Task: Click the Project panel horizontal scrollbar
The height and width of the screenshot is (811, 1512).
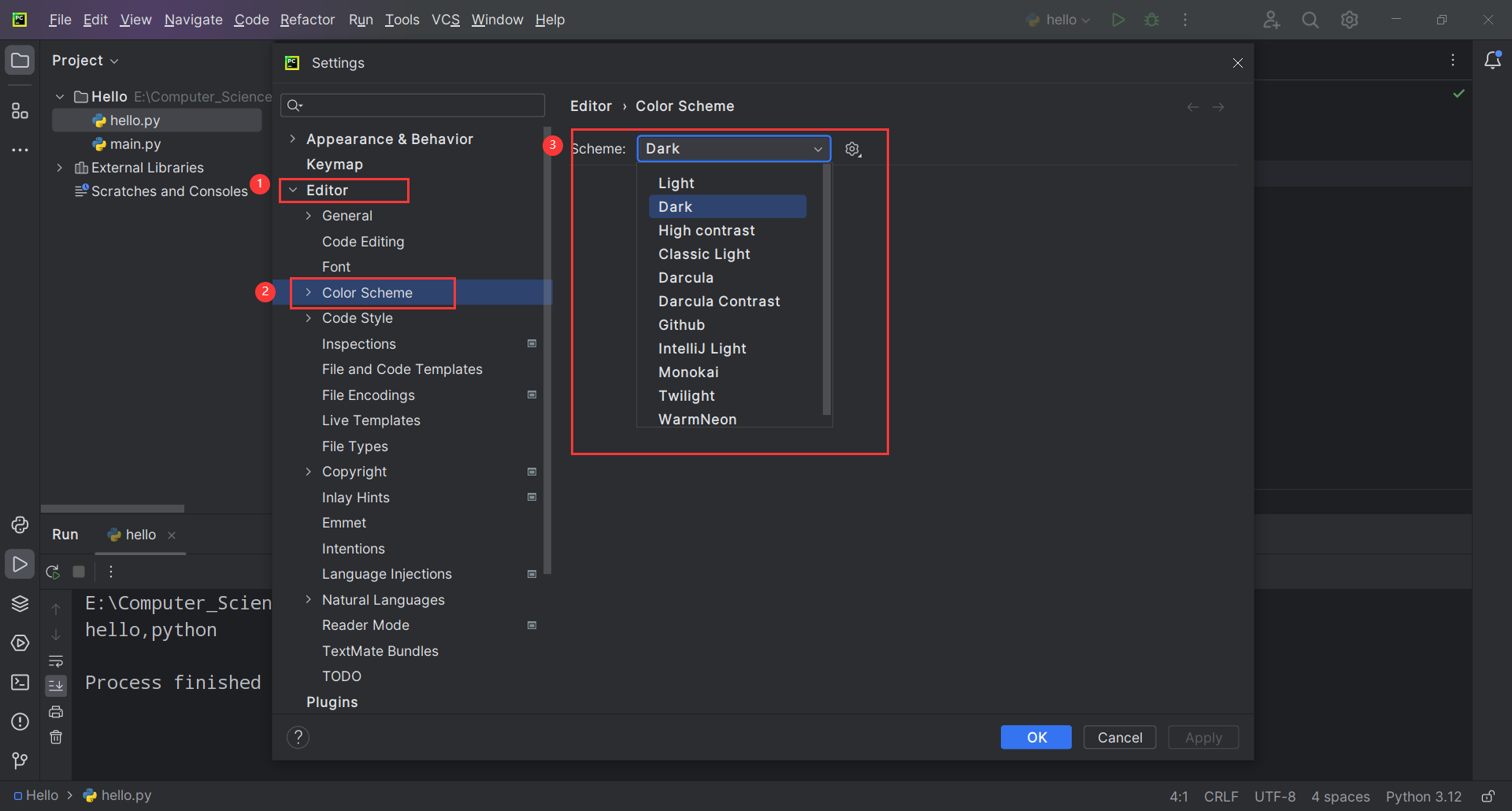Action: click(113, 509)
